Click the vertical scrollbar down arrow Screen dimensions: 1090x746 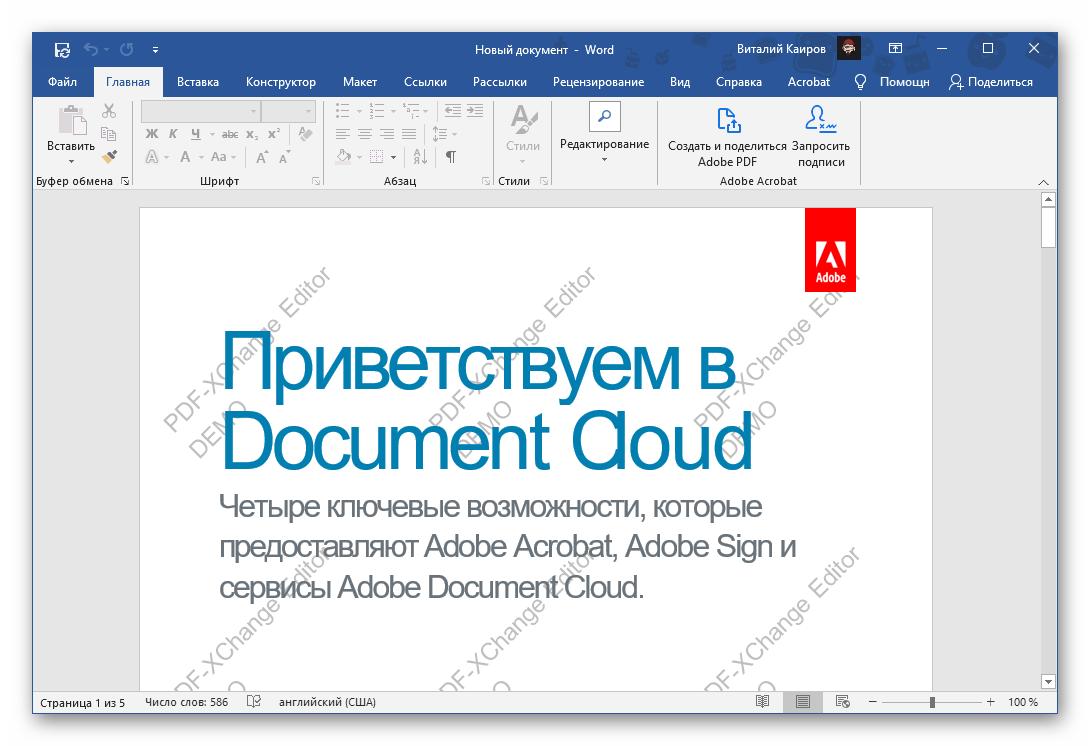pos(1048,681)
